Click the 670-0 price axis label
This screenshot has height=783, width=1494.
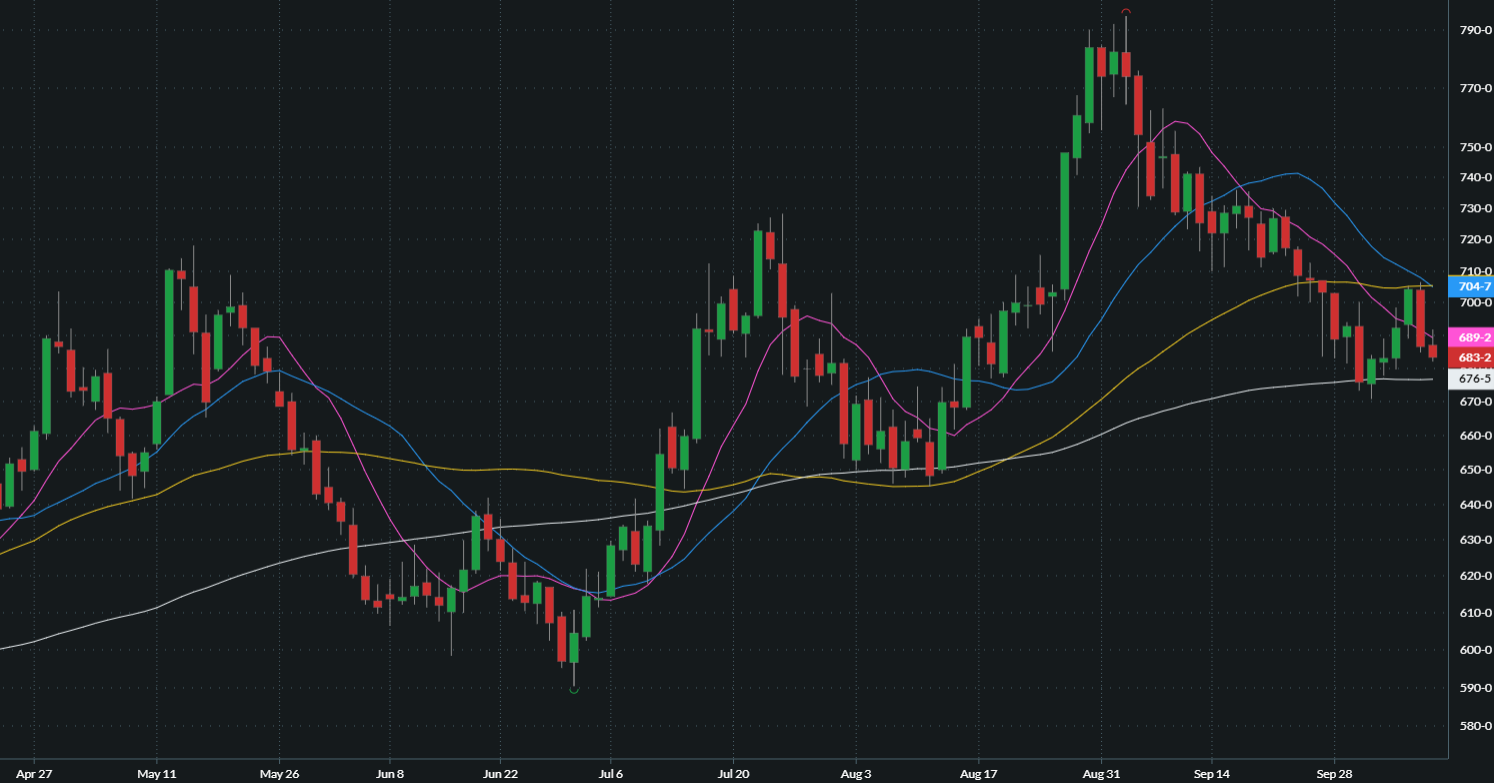[x=1475, y=402]
